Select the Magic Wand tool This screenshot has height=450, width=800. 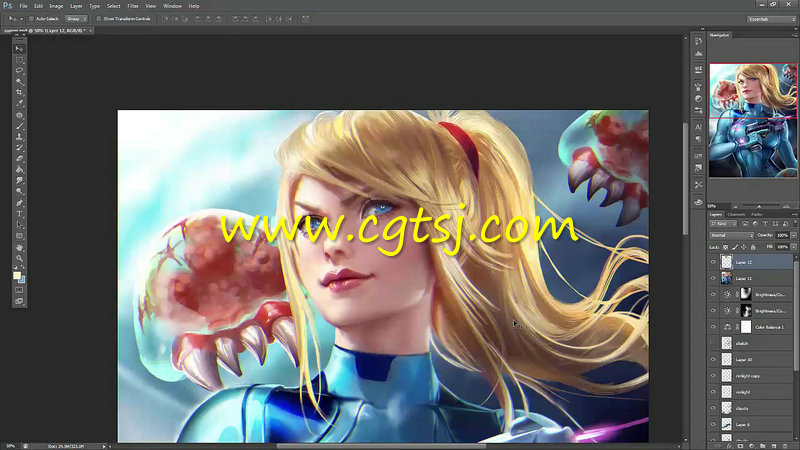19,81
